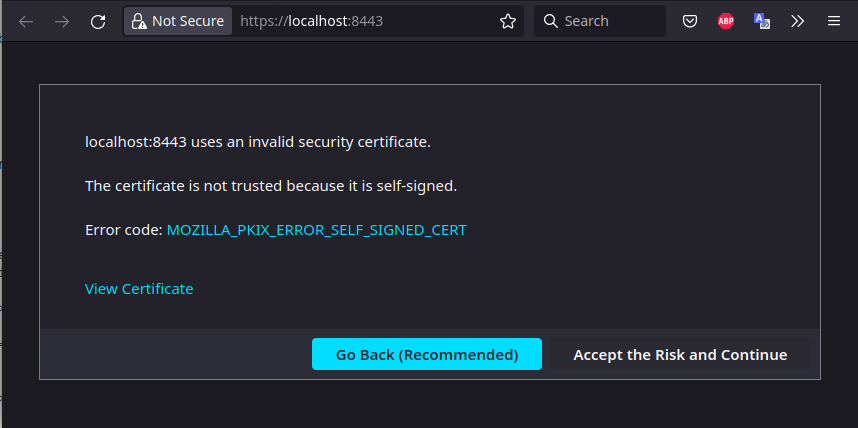Click the Go Back (Recommended) button

427,354
